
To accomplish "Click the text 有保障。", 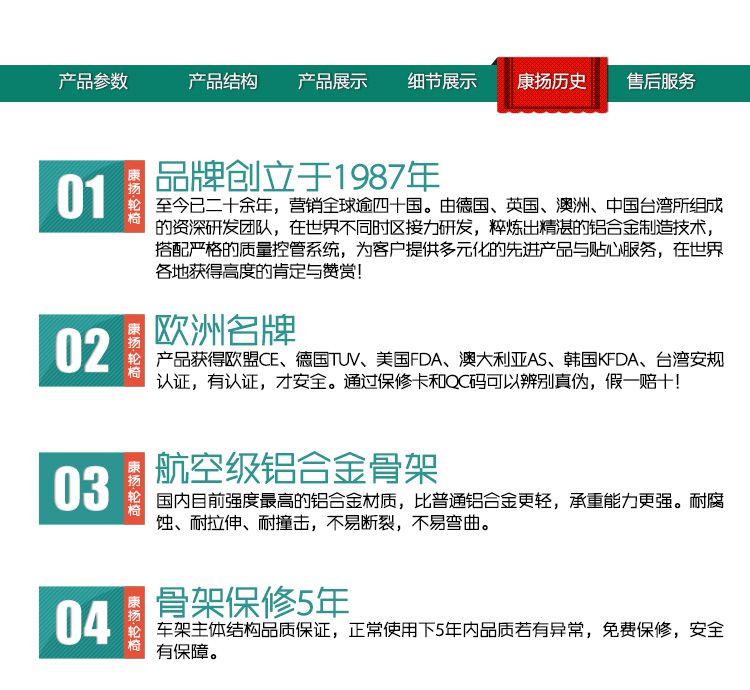I will click(187, 651).
